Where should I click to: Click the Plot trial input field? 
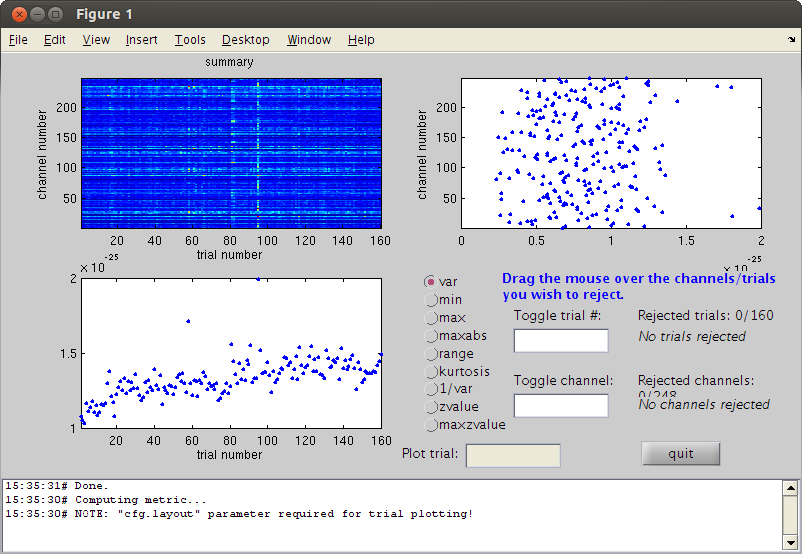[x=513, y=455]
